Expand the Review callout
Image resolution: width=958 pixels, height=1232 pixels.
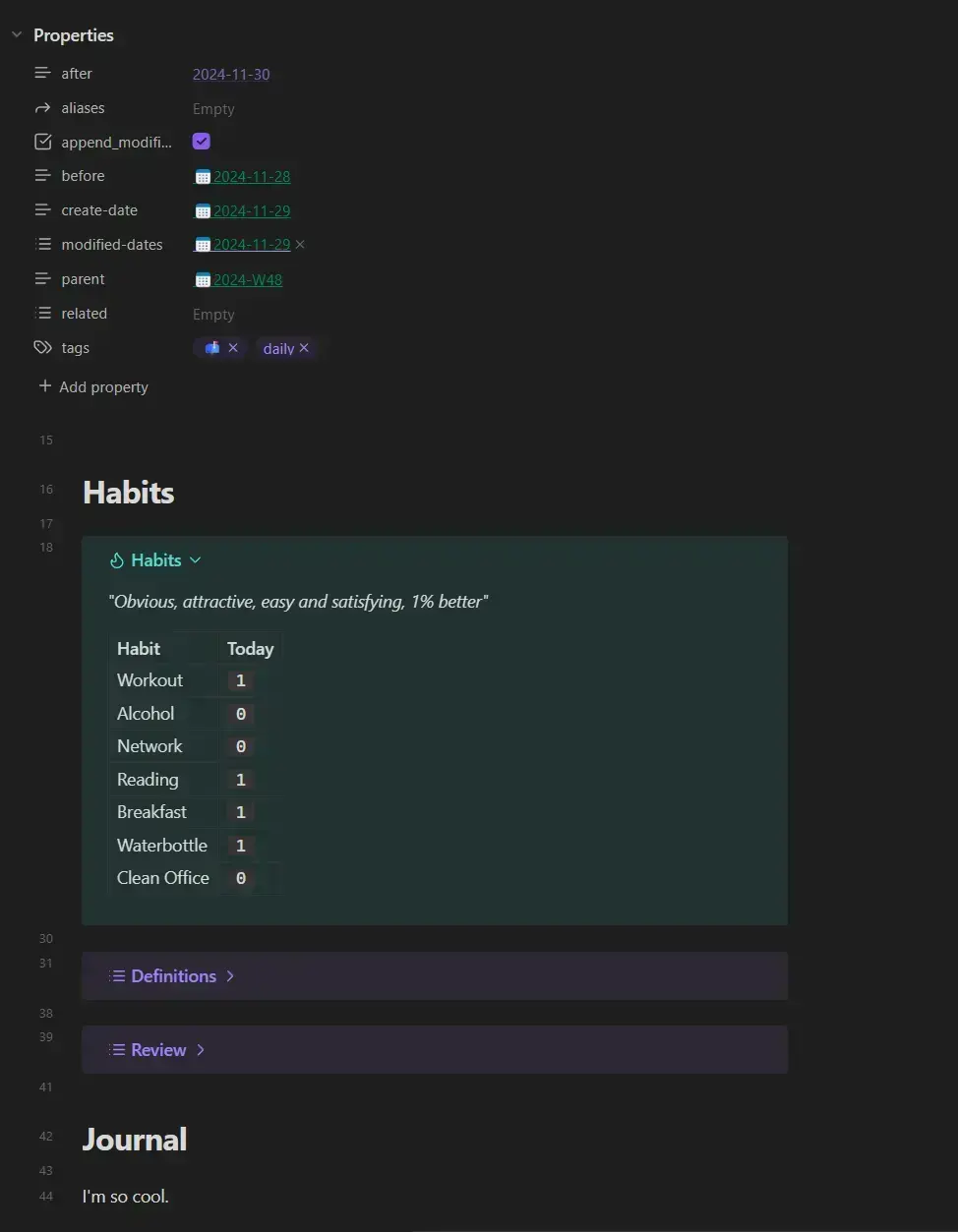201,1050
